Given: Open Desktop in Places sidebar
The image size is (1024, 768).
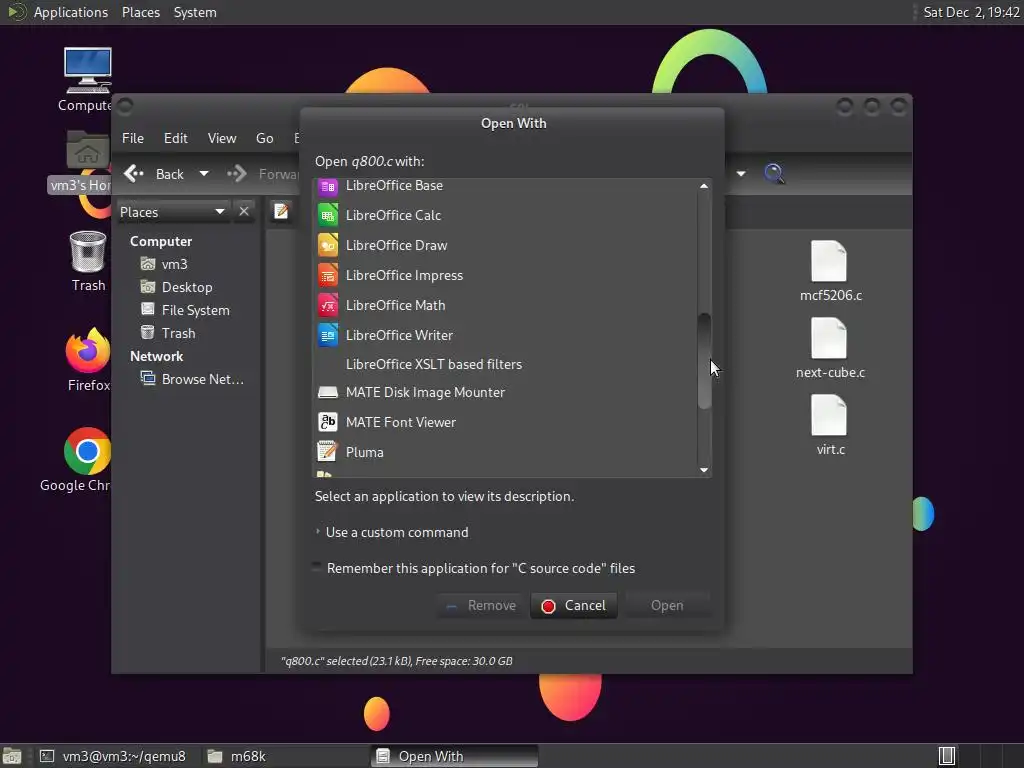Looking at the screenshot, I should click(189, 287).
